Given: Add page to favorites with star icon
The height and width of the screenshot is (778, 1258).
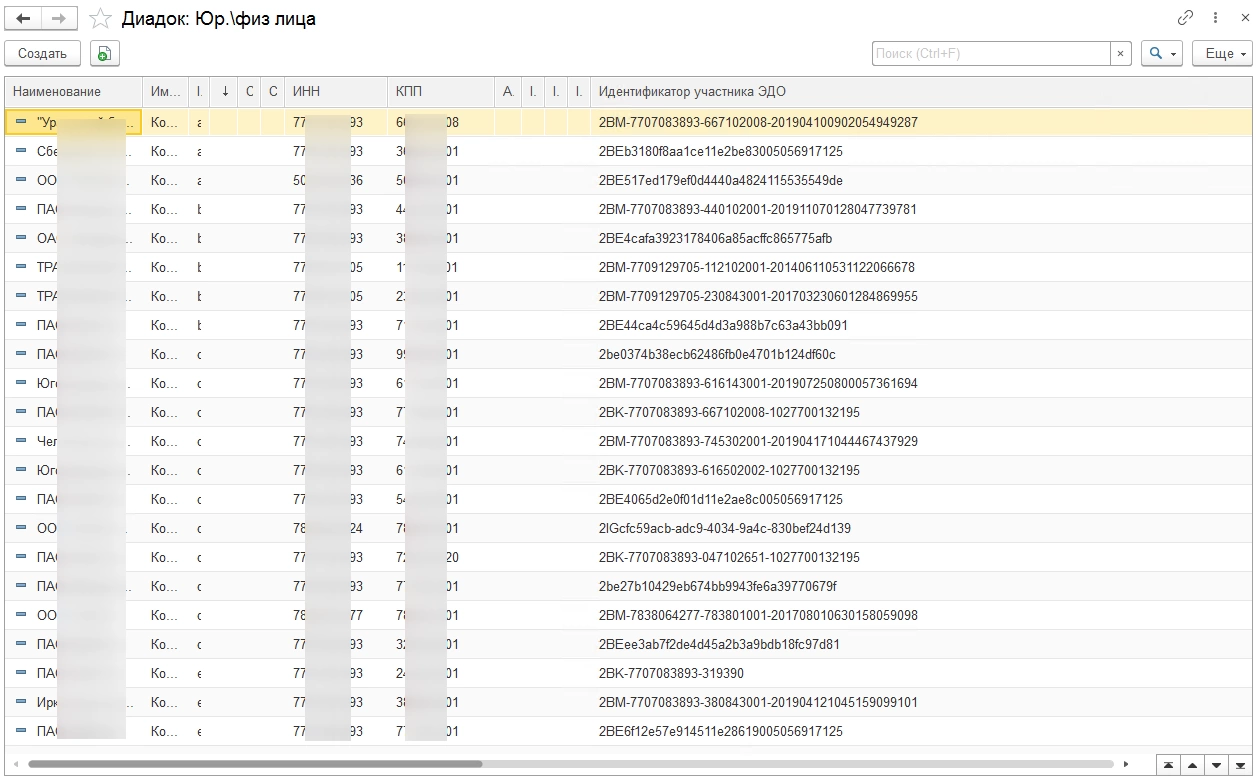Looking at the screenshot, I should click(x=100, y=18).
